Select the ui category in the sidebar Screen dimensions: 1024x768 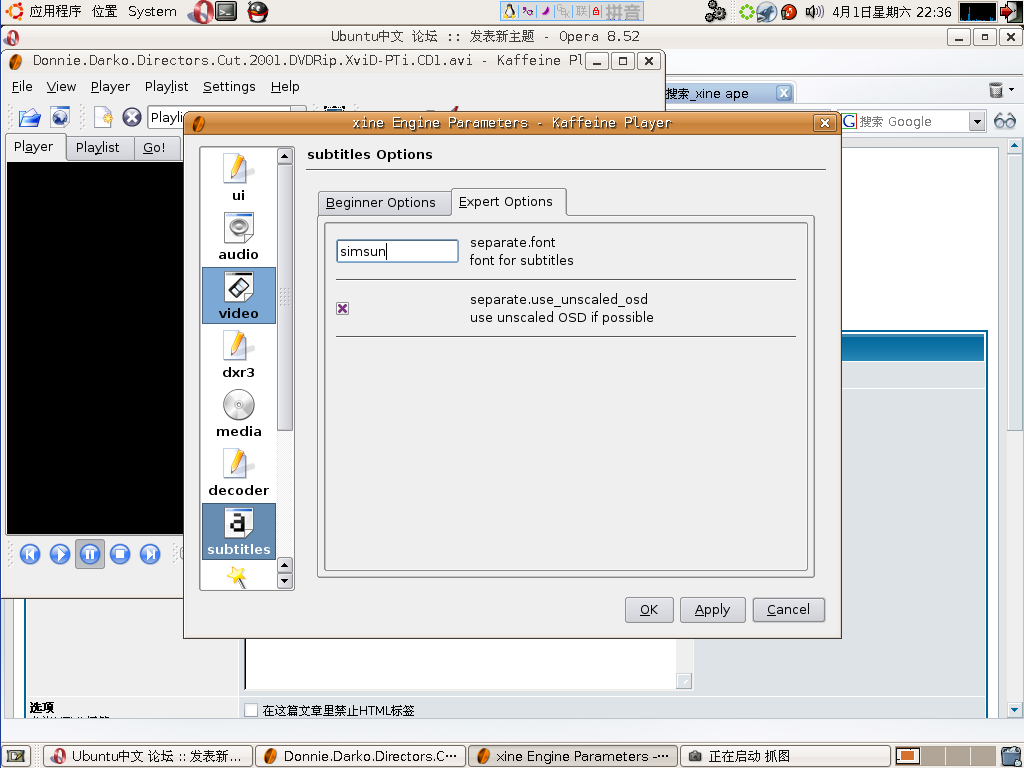[x=238, y=176]
